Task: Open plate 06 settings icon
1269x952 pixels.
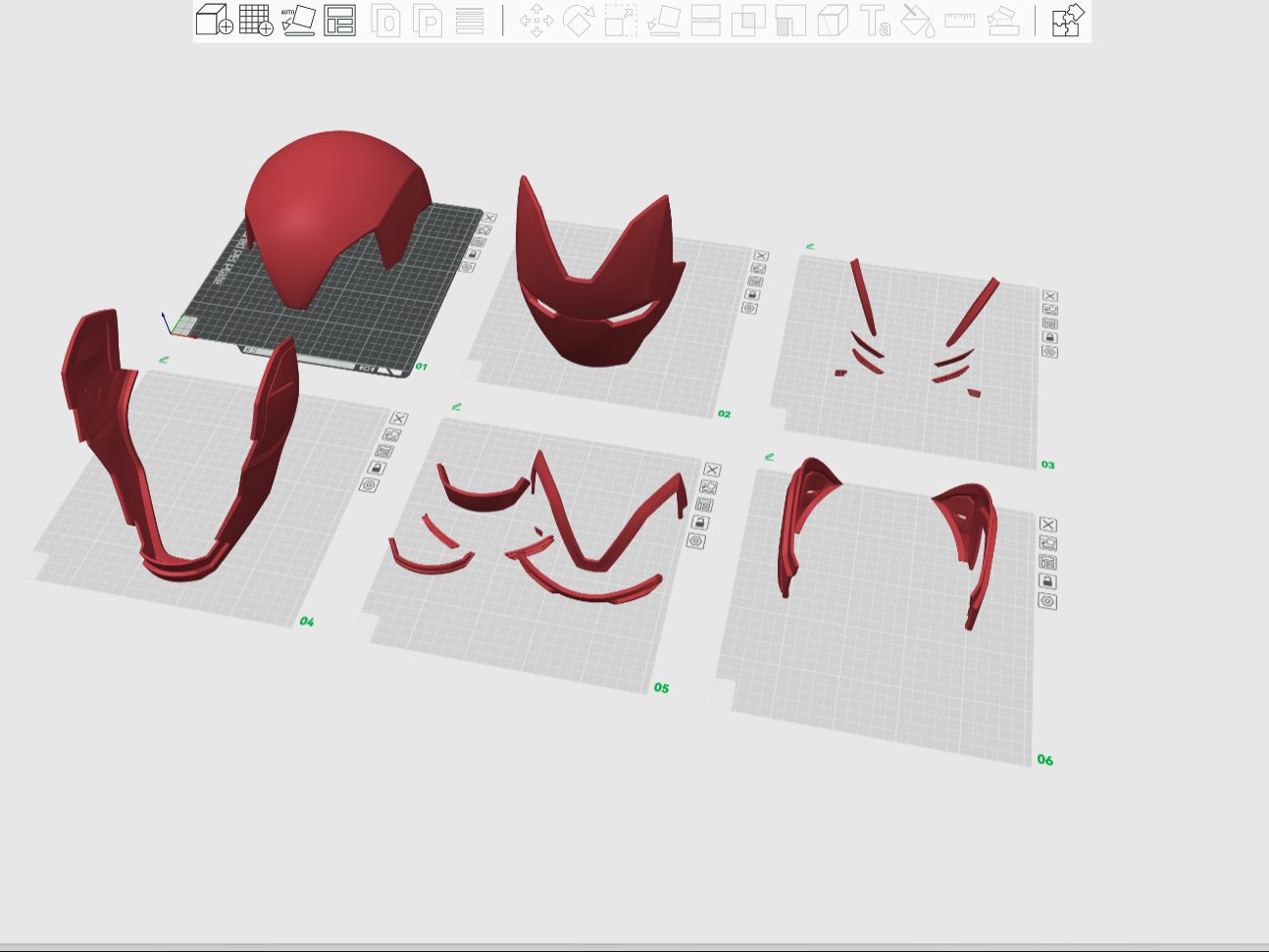Action: (1047, 601)
